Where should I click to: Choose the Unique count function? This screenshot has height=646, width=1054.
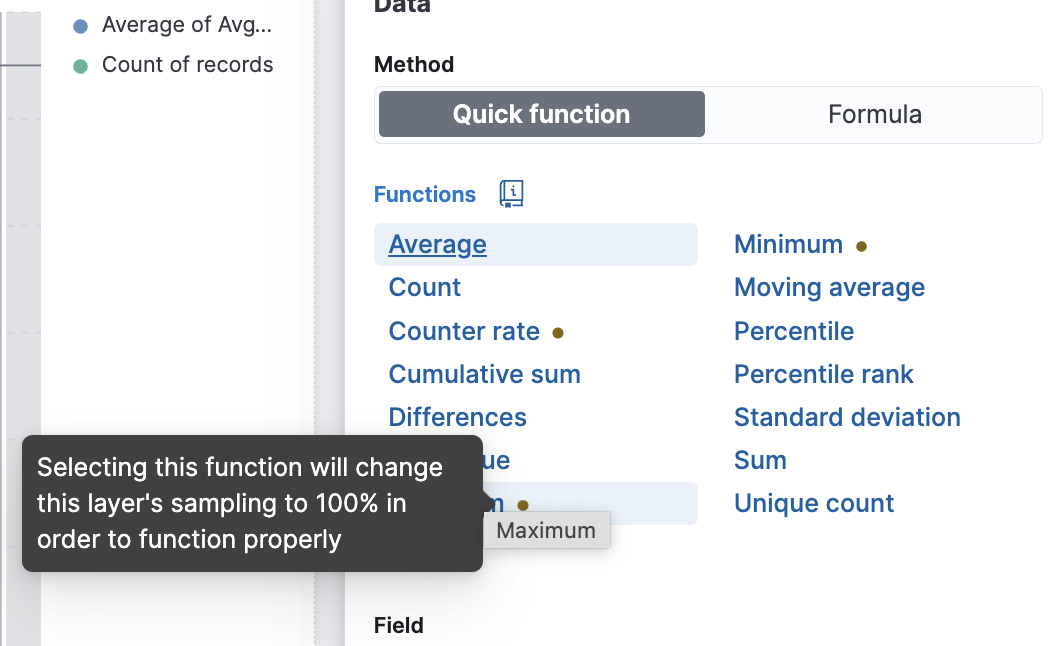(x=813, y=503)
